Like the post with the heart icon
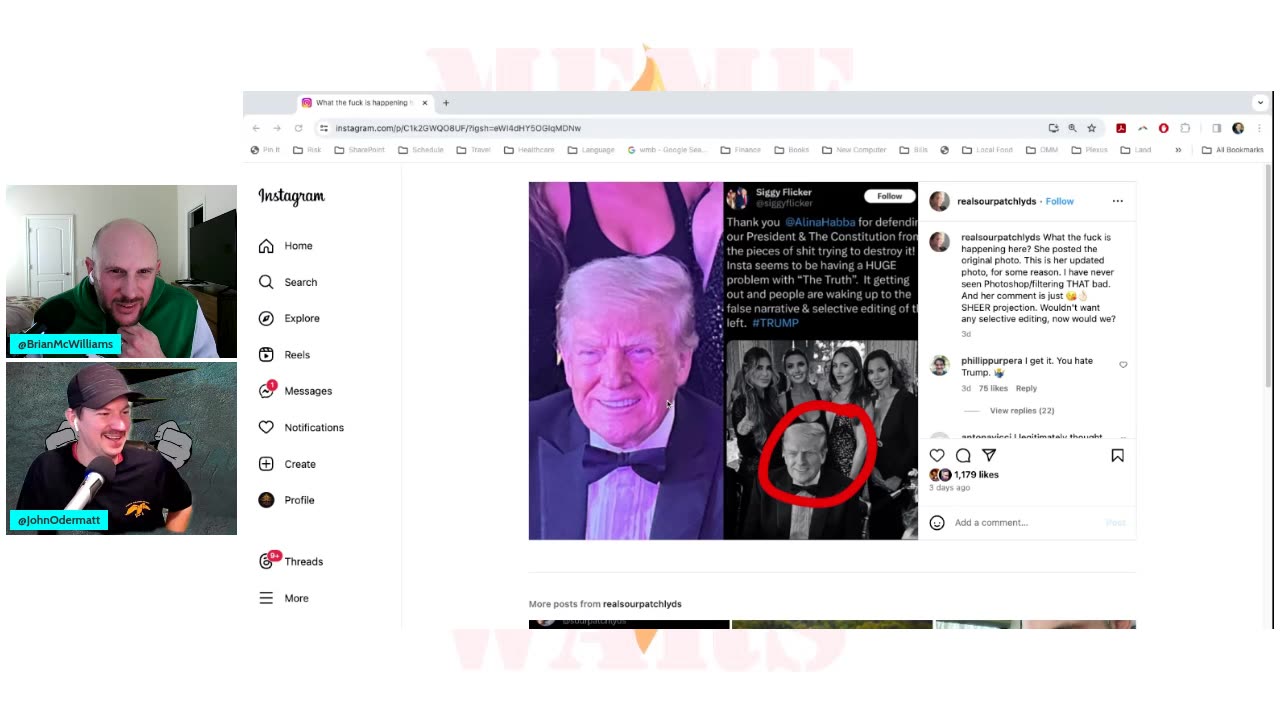This screenshot has width=1280, height=720. pos(937,455)
